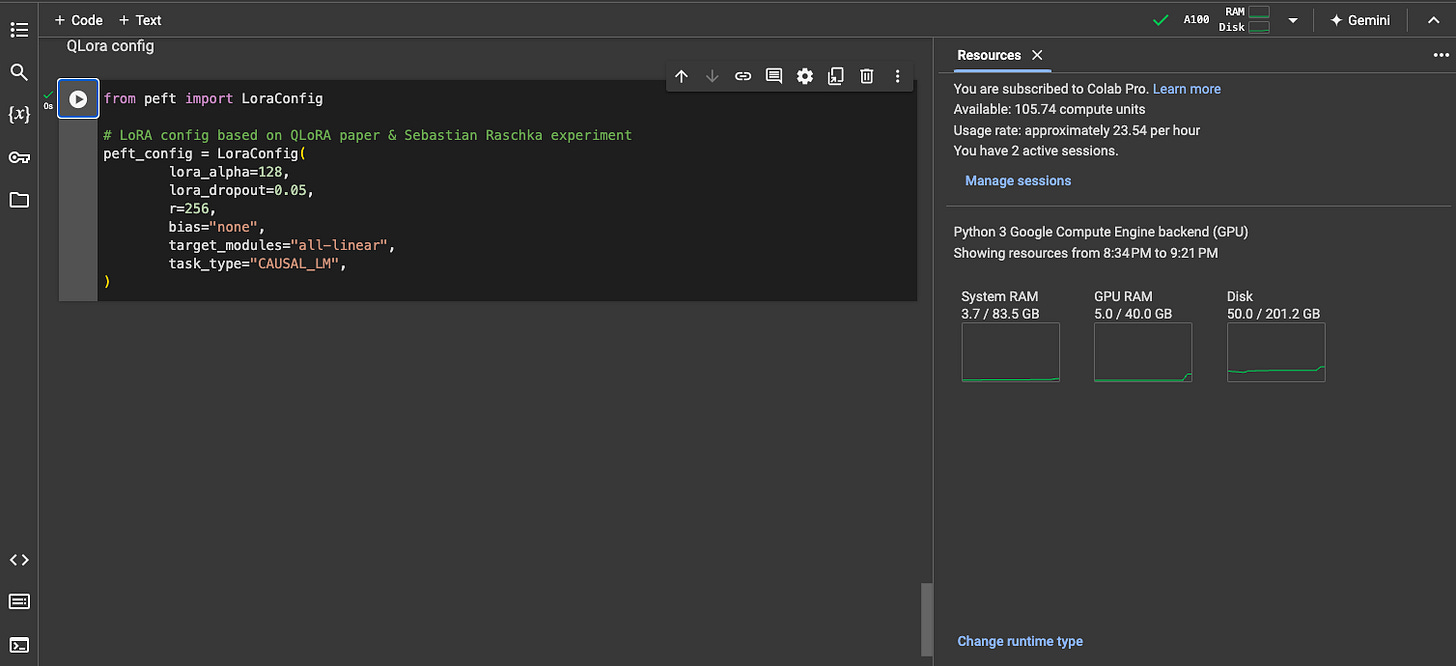Image resolution: width=1456 pixels, height=666 pixels.
Task: Click the '5.0 / 40.0 GB' value
Action: [1133, 314]
